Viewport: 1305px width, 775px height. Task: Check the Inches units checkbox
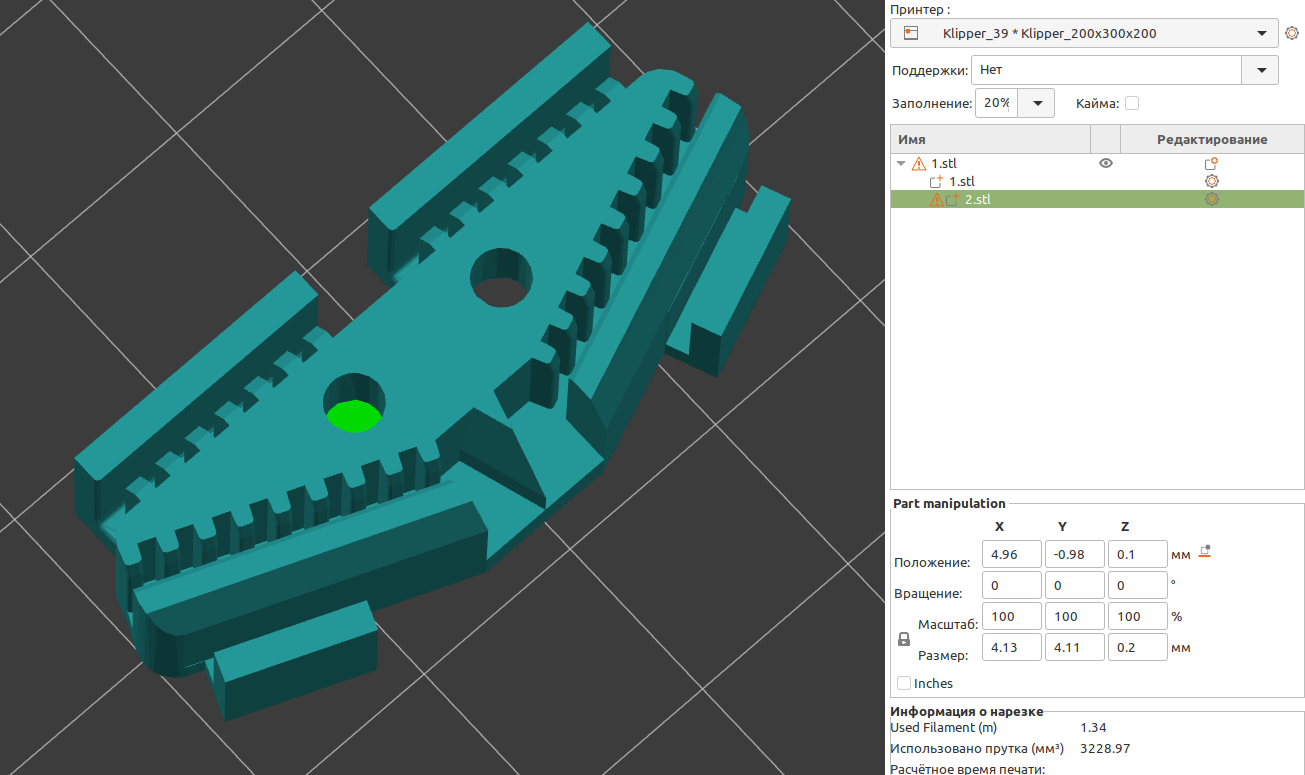904,683
